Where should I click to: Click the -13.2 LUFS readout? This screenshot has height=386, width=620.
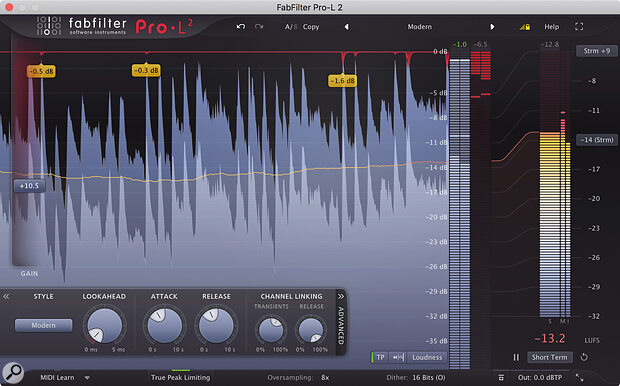(550, 339)
